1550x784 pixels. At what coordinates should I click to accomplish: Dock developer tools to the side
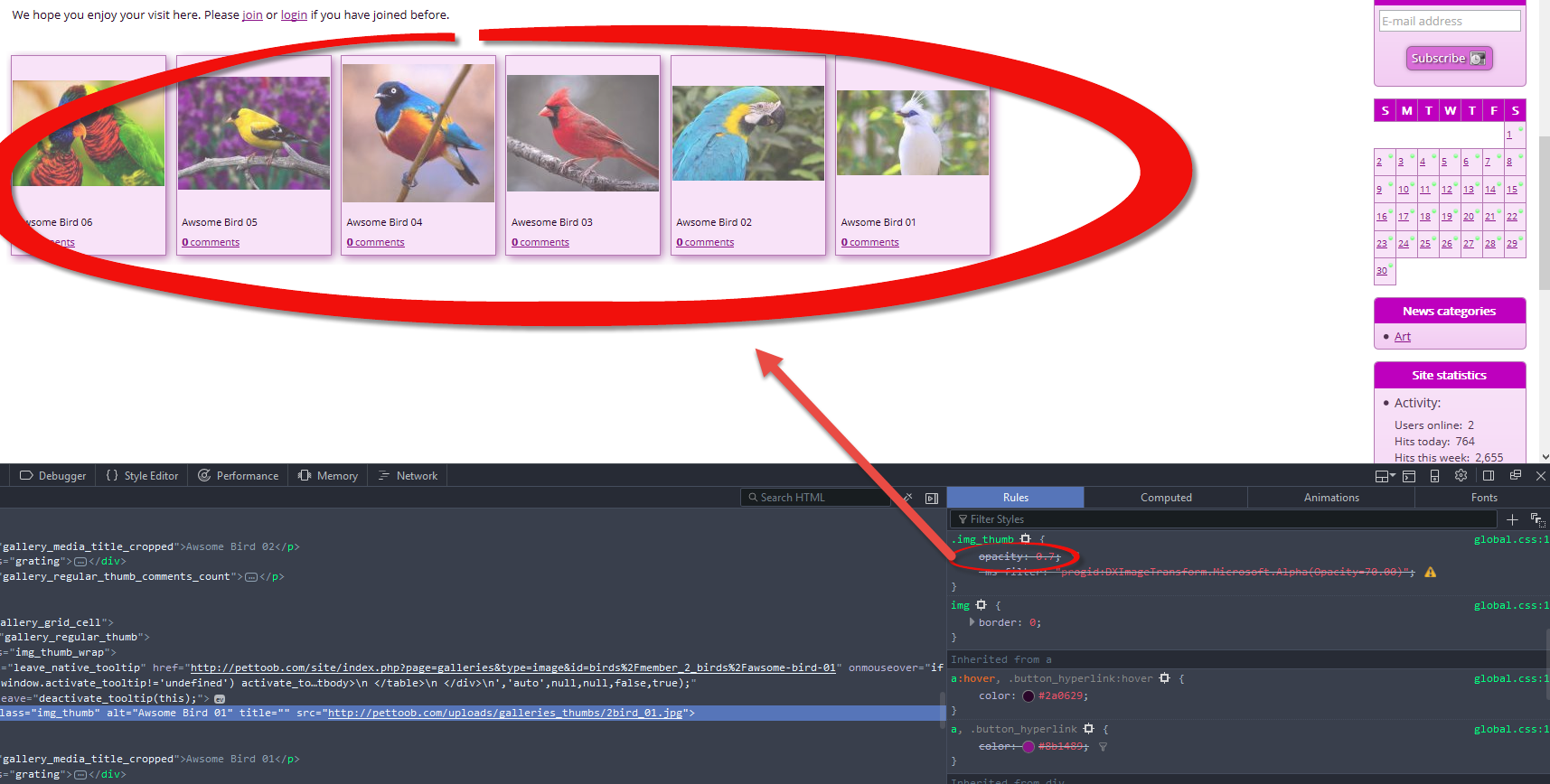(1488, 475)
